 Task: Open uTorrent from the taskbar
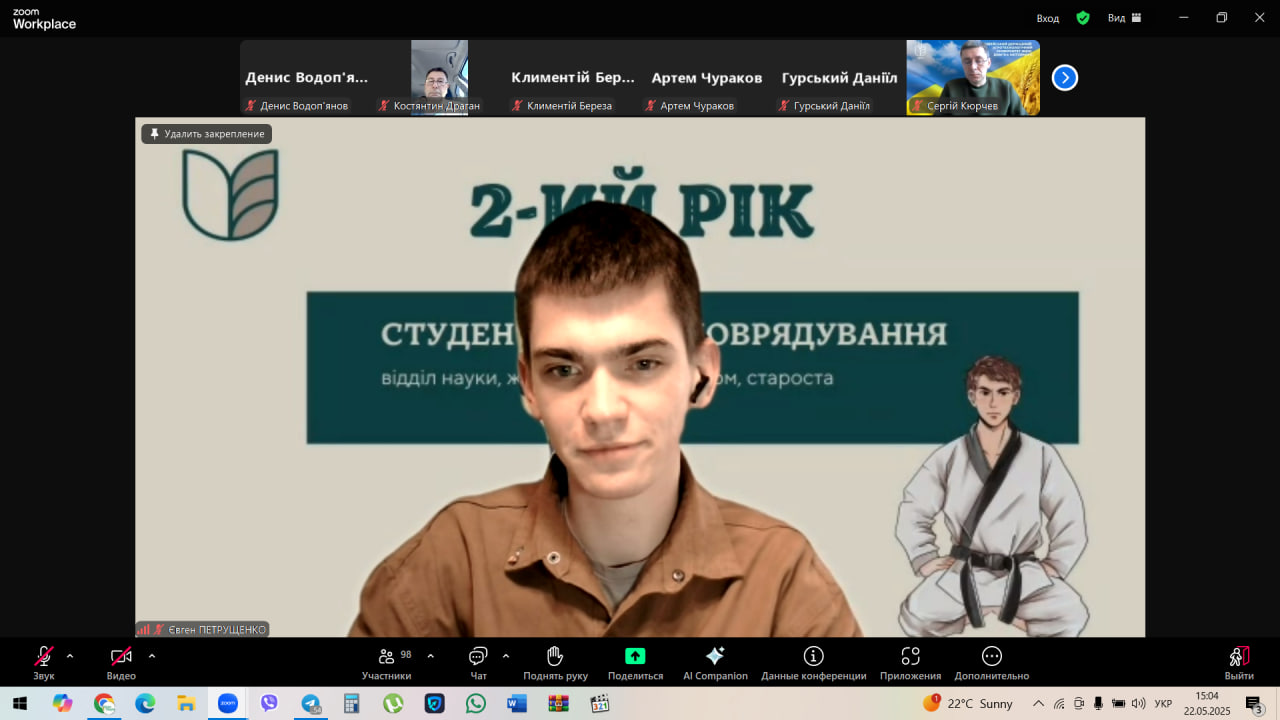coord(393,703)
